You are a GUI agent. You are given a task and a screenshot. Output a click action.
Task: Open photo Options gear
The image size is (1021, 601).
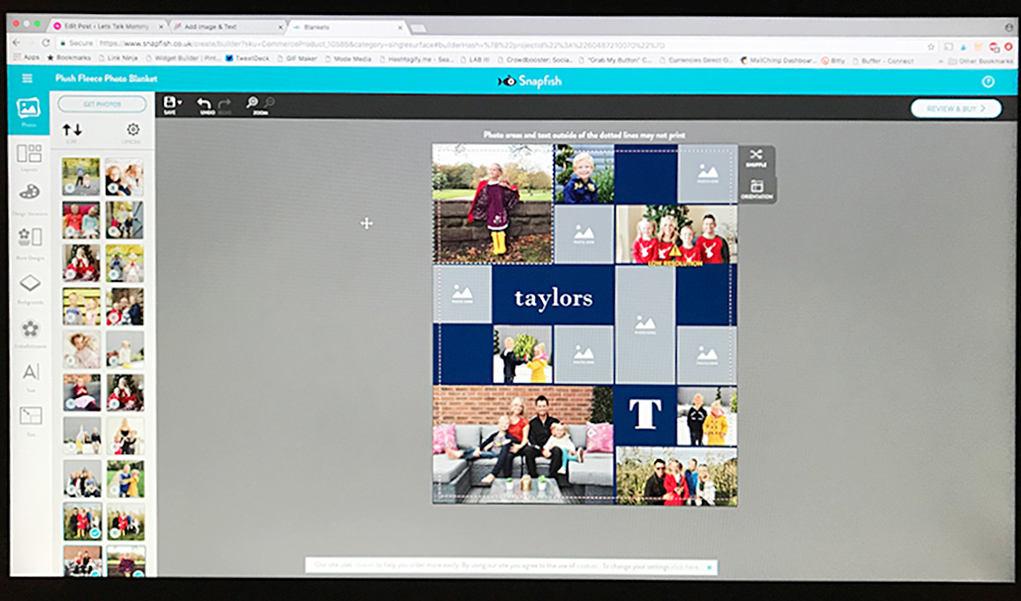click(x=133, y=130)
